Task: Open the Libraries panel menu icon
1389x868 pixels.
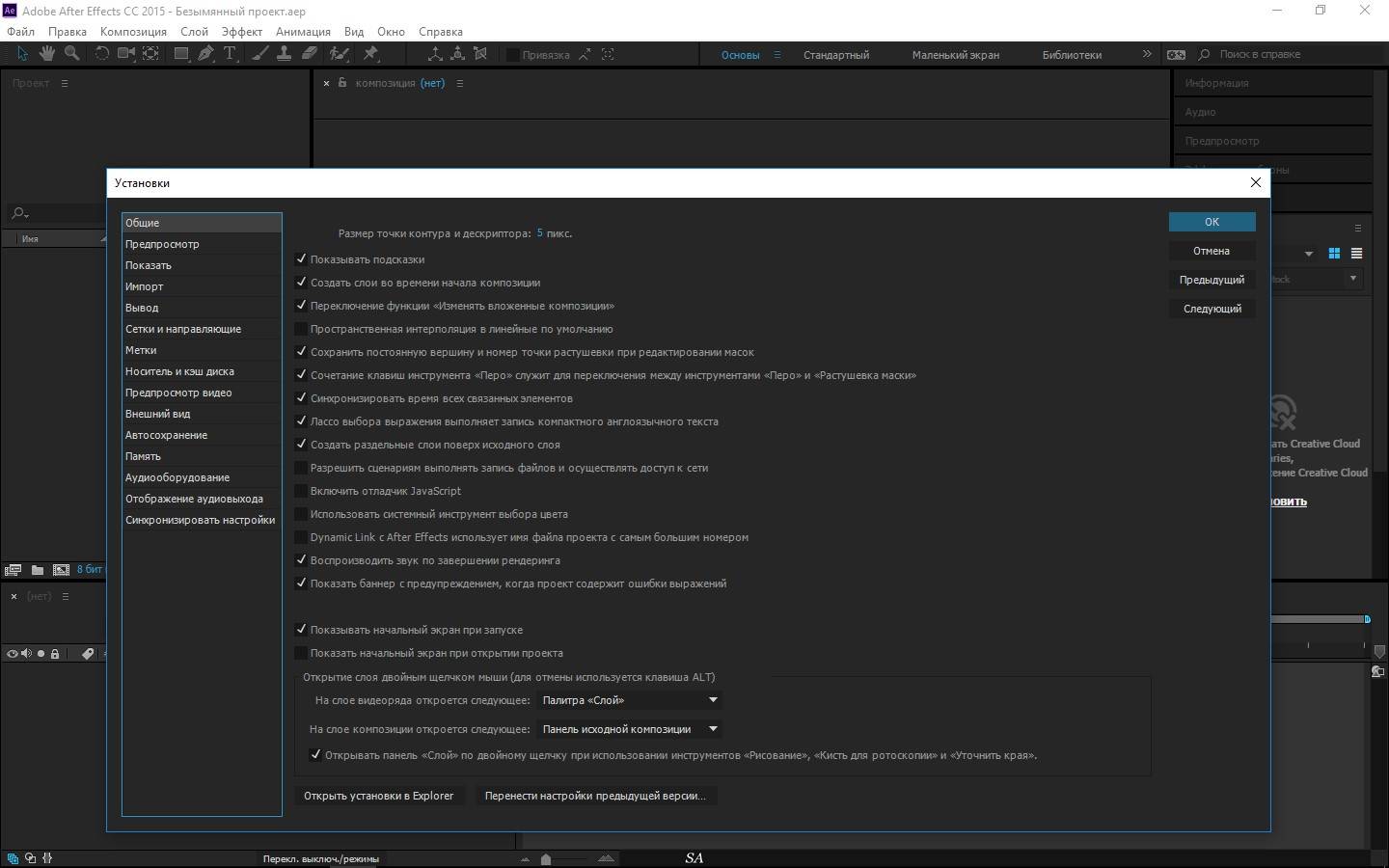Action: [1357, 229]
